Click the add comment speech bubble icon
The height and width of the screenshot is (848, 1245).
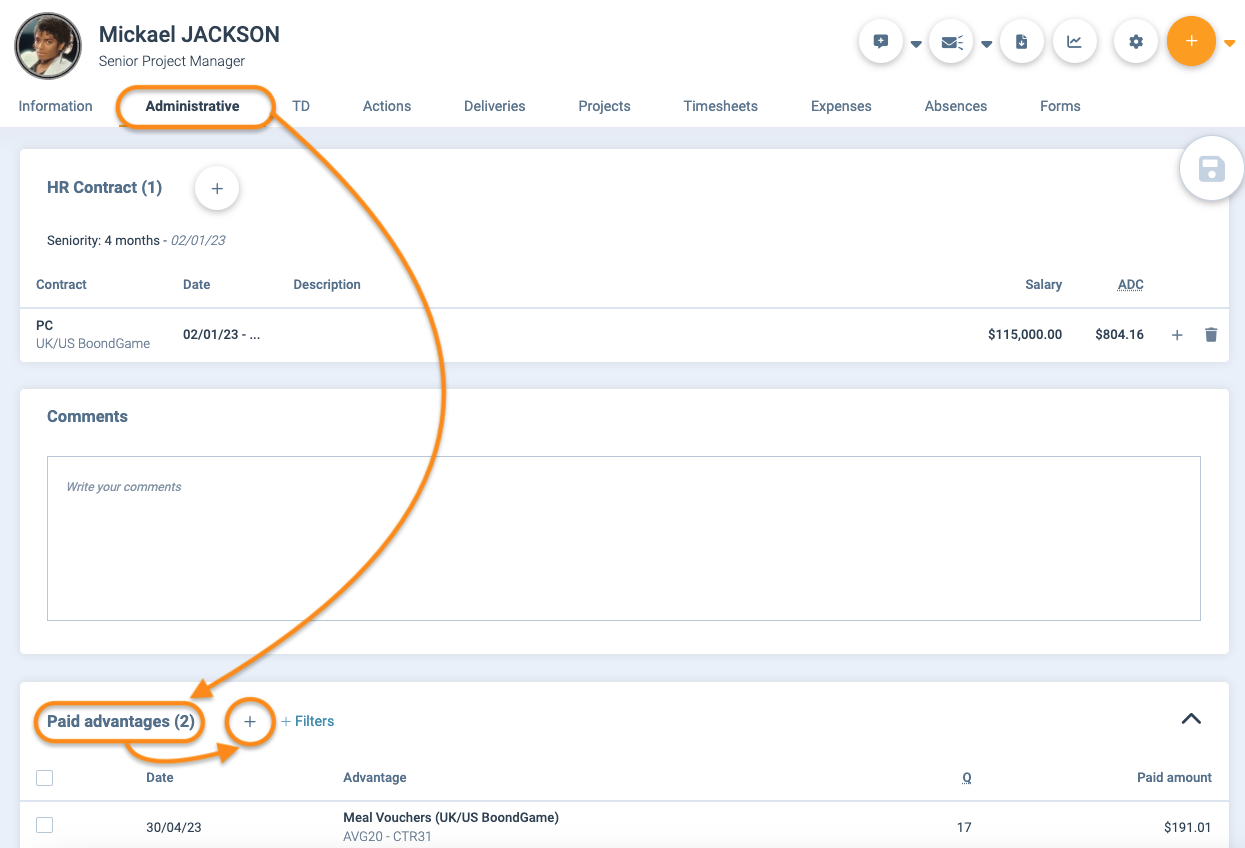tap(881, 42)
